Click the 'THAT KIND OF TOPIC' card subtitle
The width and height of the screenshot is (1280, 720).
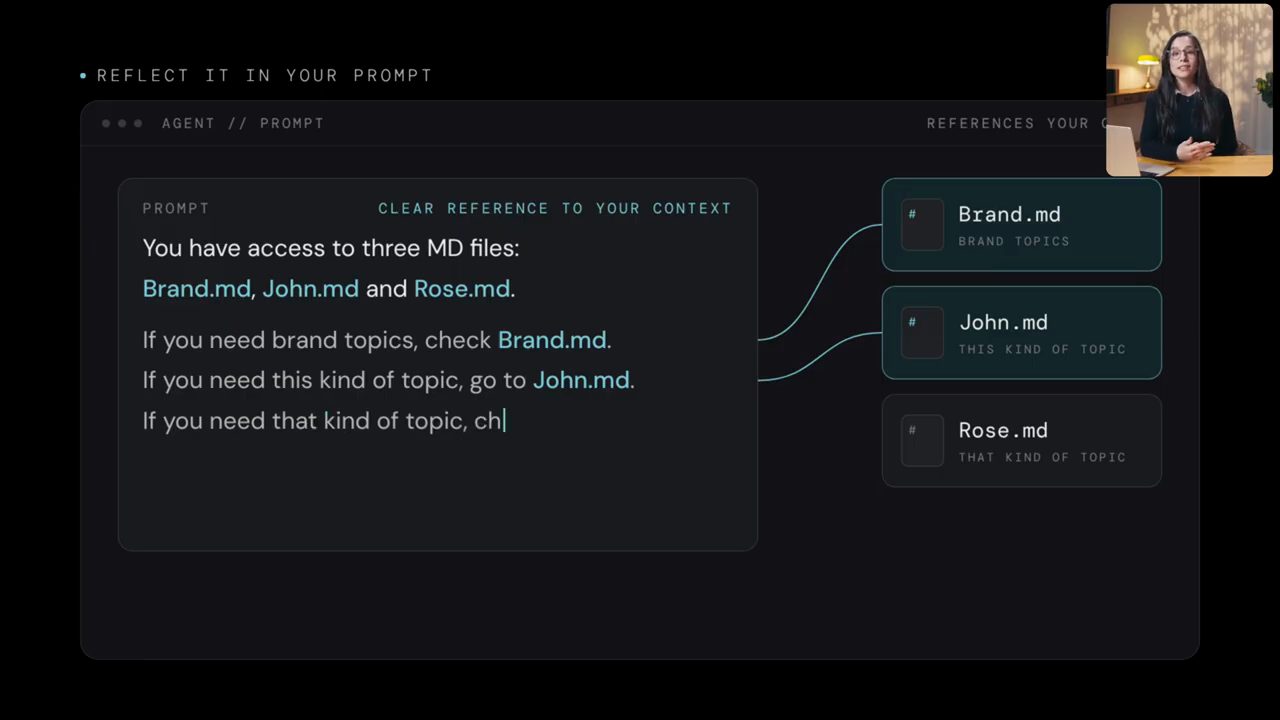click(x=1042, y=457)
